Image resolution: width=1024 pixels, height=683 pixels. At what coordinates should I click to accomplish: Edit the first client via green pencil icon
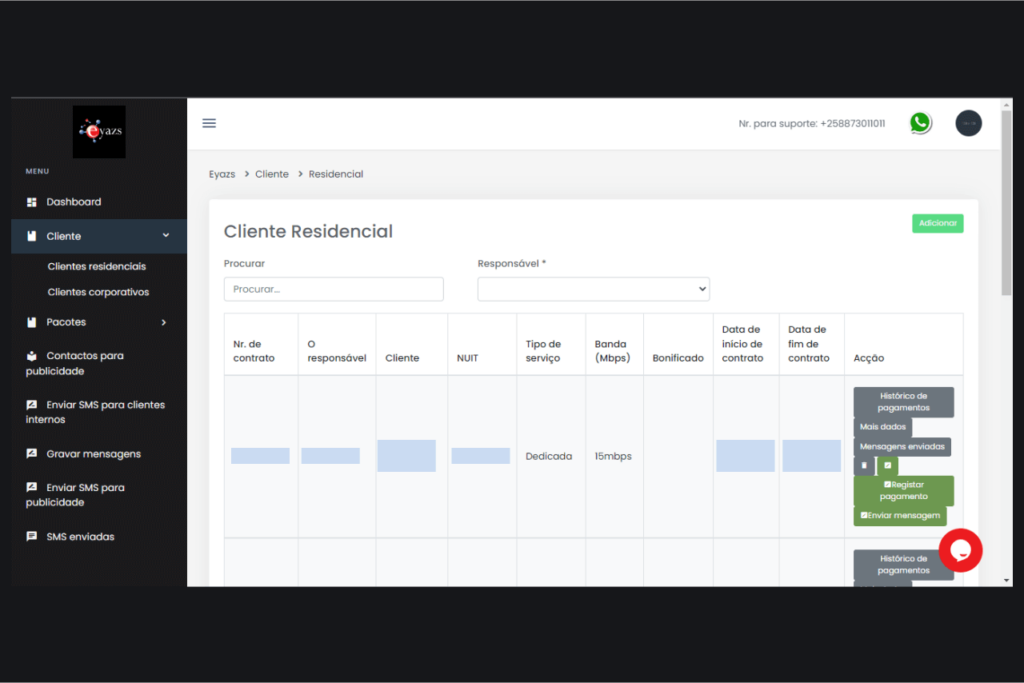tap(888, 466)
